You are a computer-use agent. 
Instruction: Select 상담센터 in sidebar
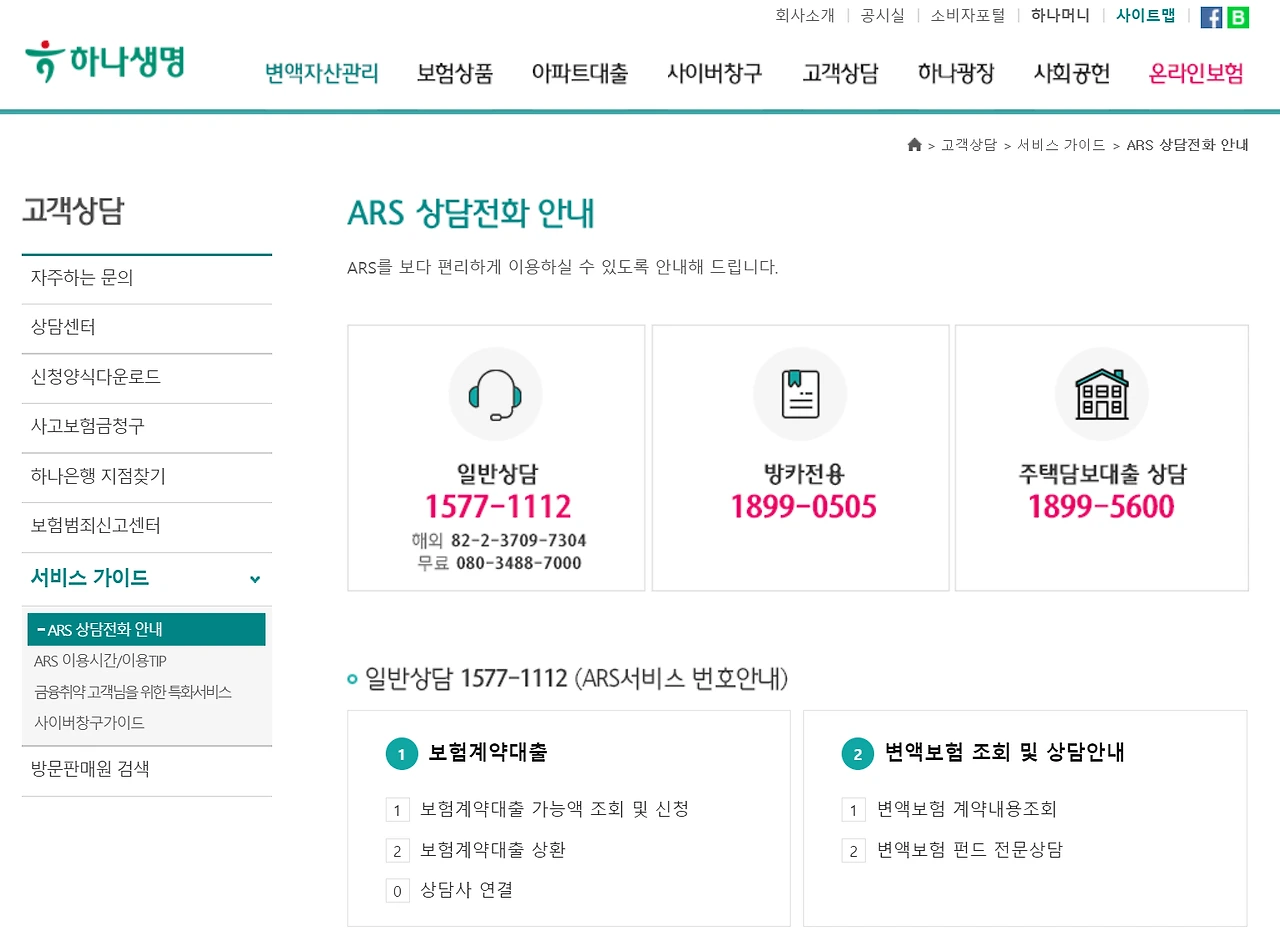tap(147, 329)
